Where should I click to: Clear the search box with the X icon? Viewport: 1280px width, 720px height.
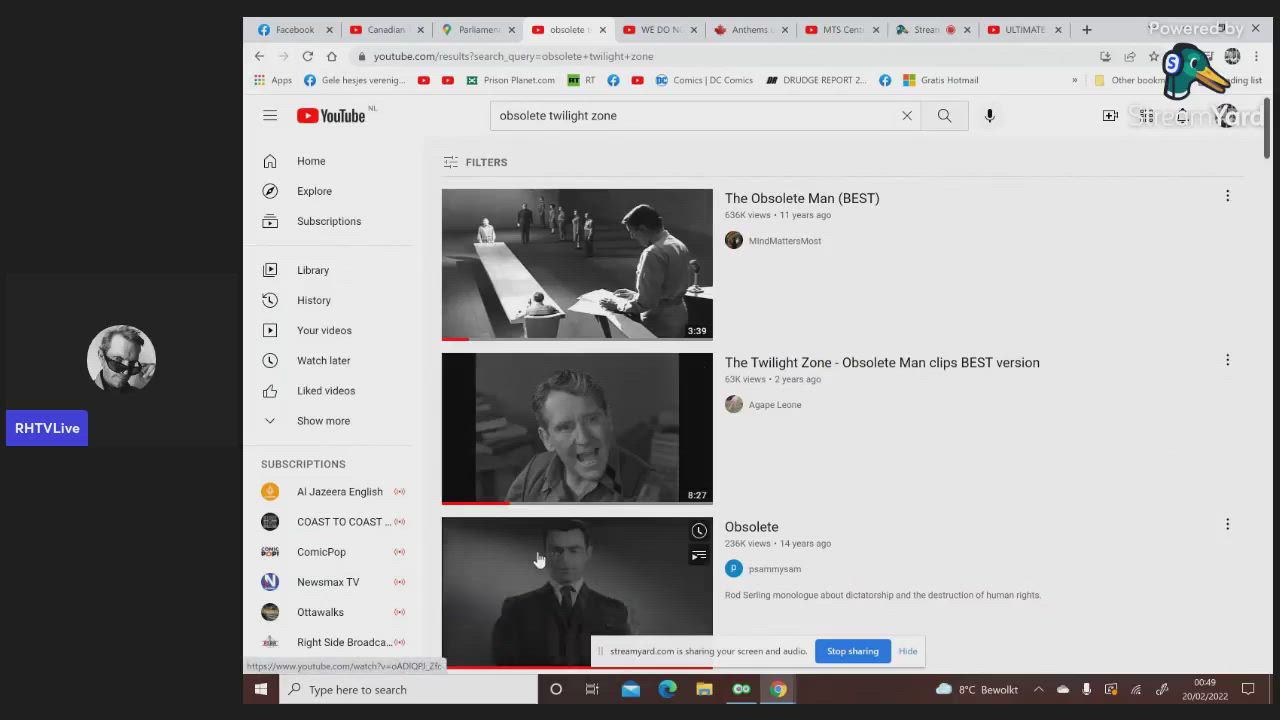point(907,116)
